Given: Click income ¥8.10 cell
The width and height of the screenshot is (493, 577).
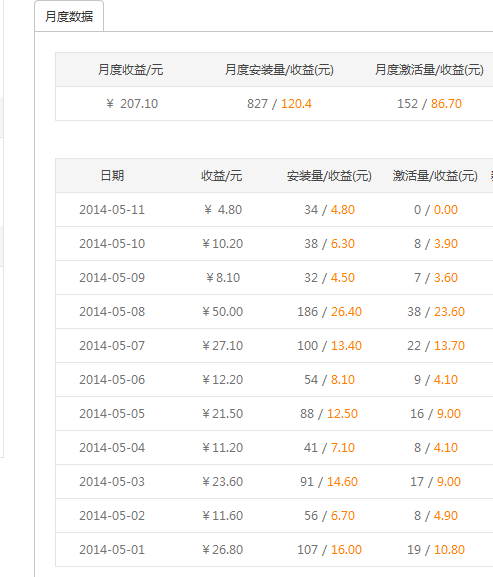Looking at the screenshot, I should click(223, 277).
